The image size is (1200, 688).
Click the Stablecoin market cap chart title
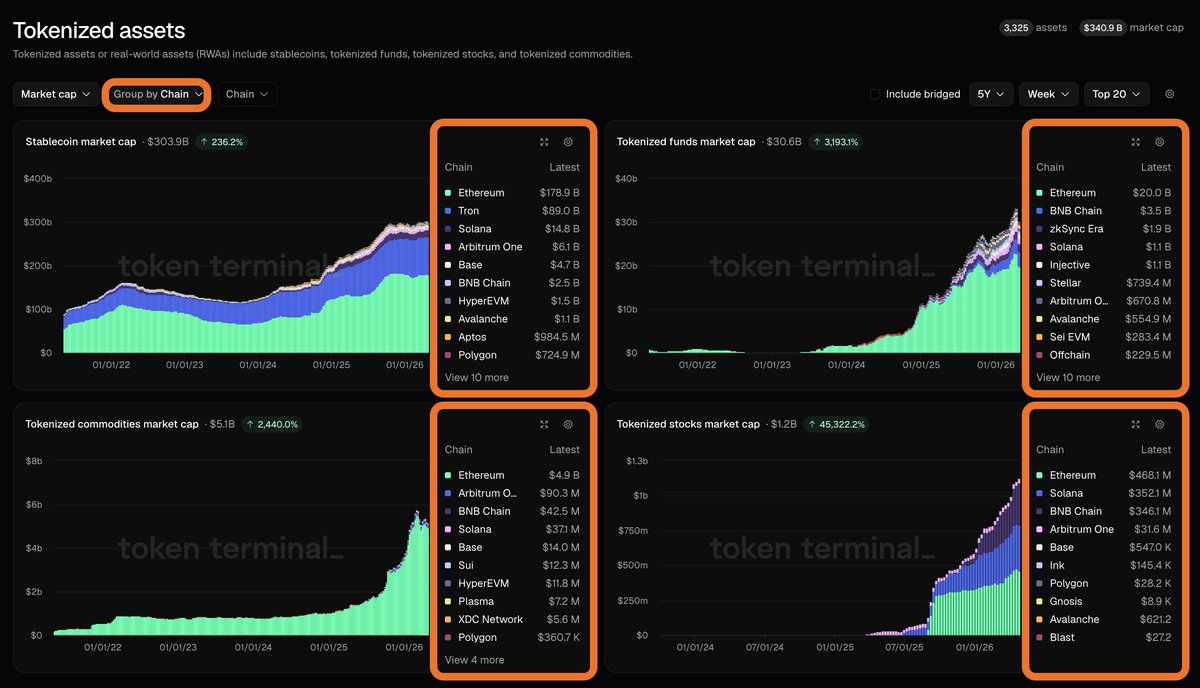[x=81, y=142]
